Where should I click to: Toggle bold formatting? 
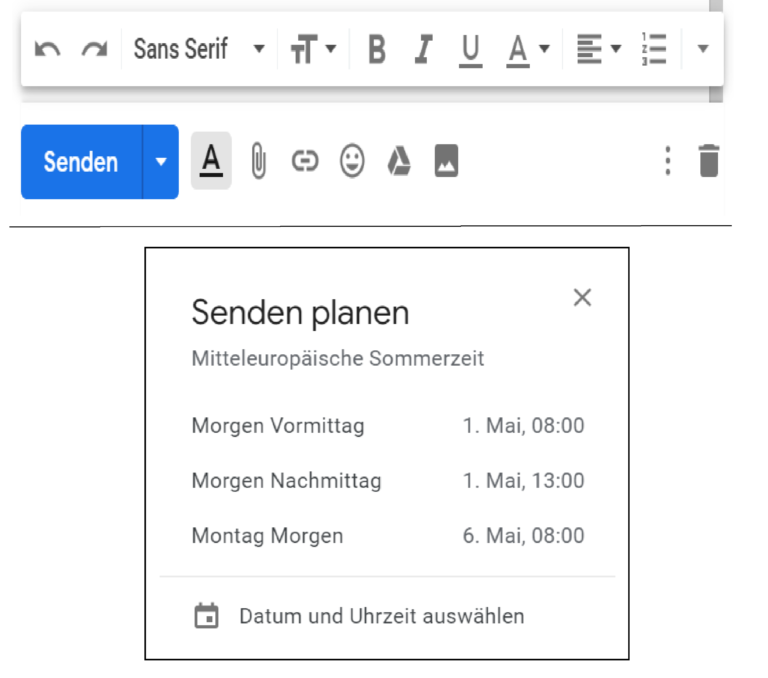377,49
